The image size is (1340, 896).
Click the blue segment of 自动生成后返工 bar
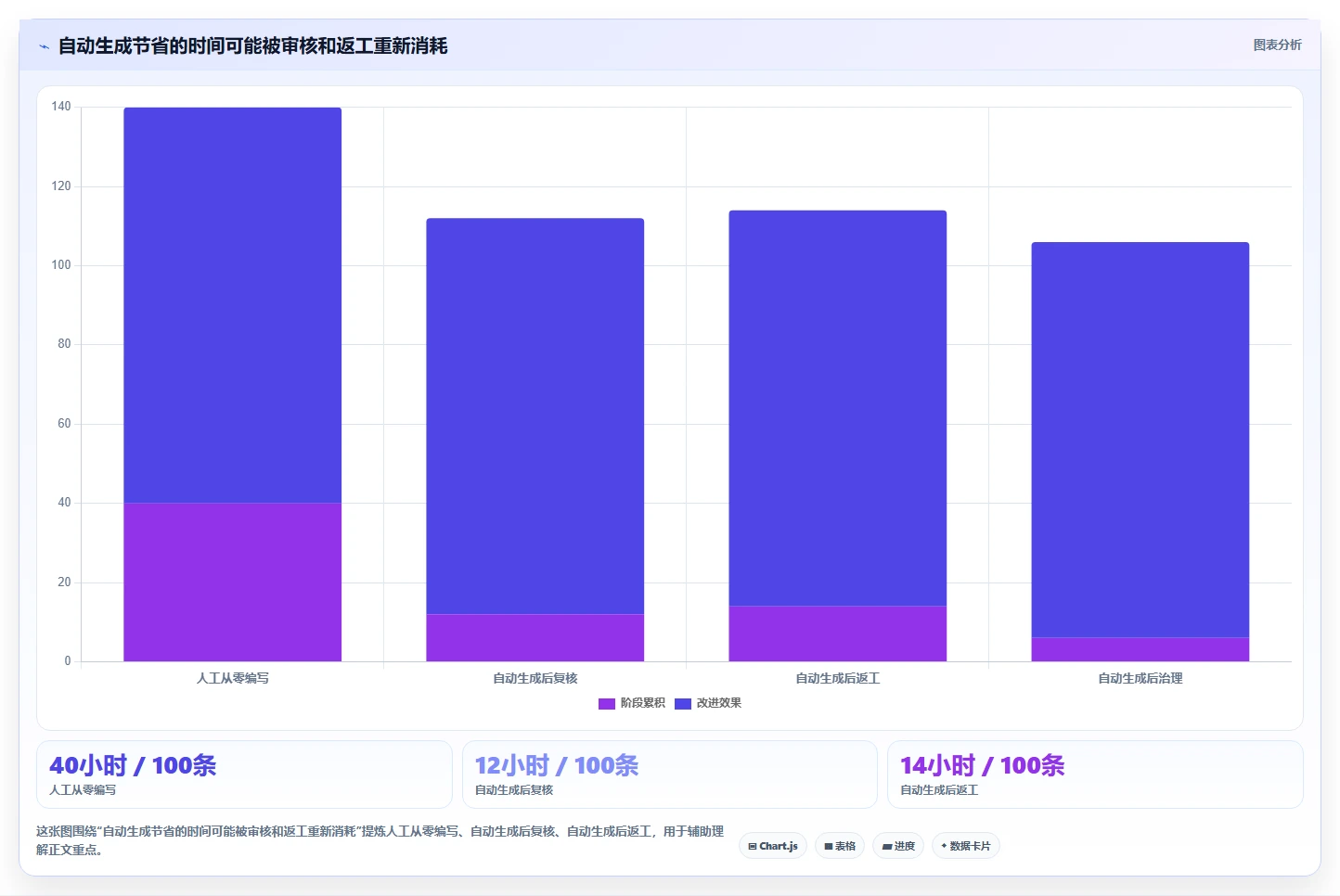pyautogui.click(x=838, y=408)
